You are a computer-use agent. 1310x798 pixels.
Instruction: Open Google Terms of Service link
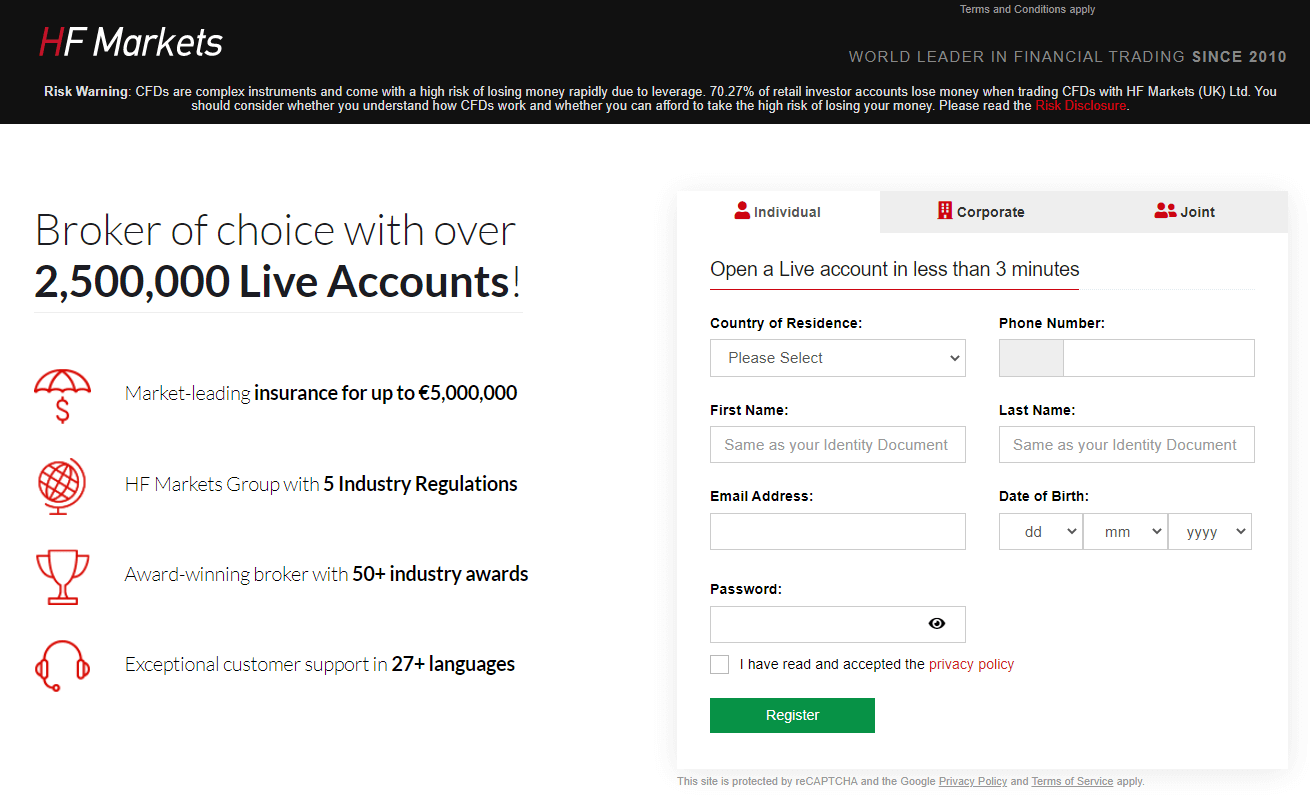1072,781
